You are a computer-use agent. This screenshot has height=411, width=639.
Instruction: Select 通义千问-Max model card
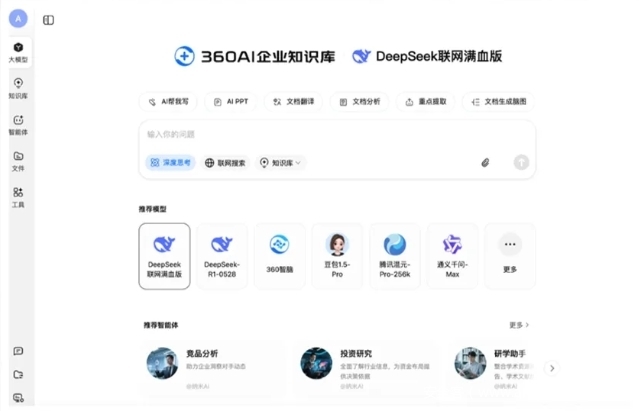tap(452, 256)
